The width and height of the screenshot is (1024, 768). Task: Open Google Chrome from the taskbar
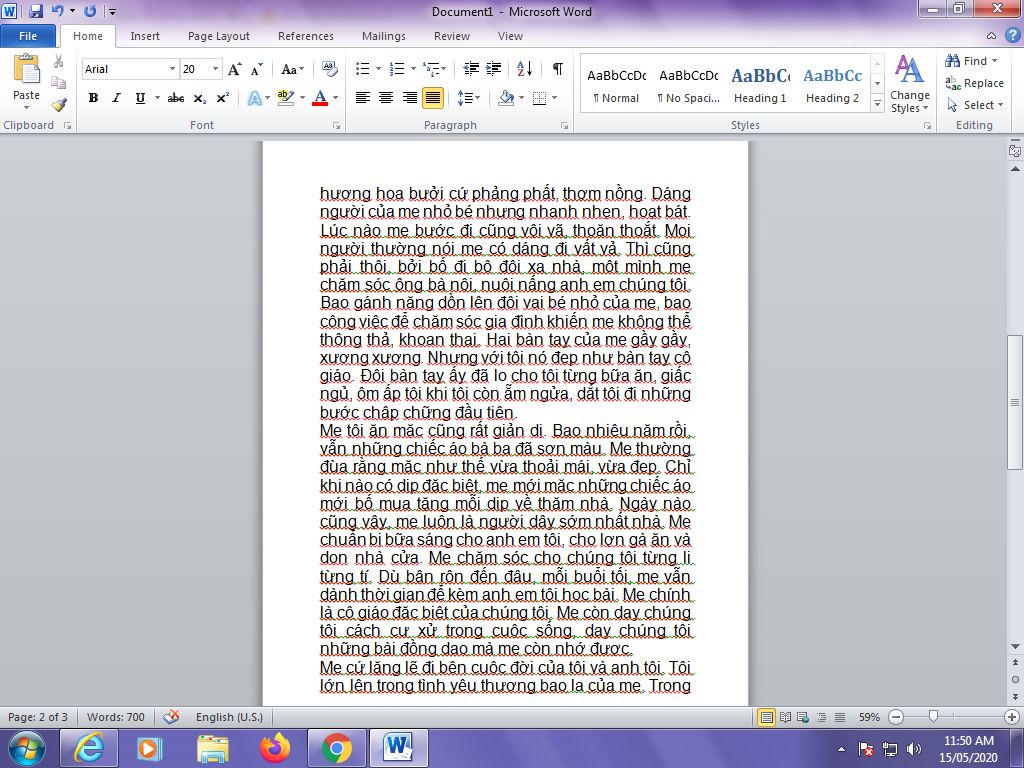[336, 748]
